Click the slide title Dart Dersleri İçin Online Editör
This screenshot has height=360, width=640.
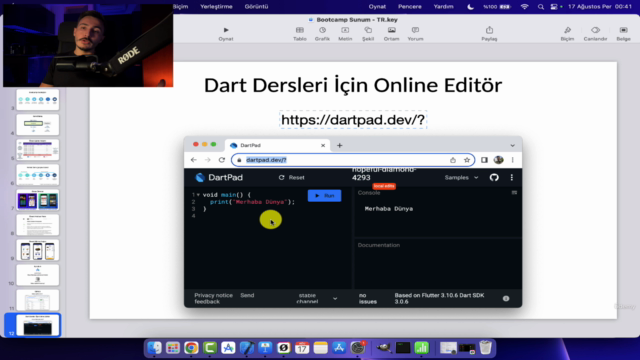coord(353,85)
